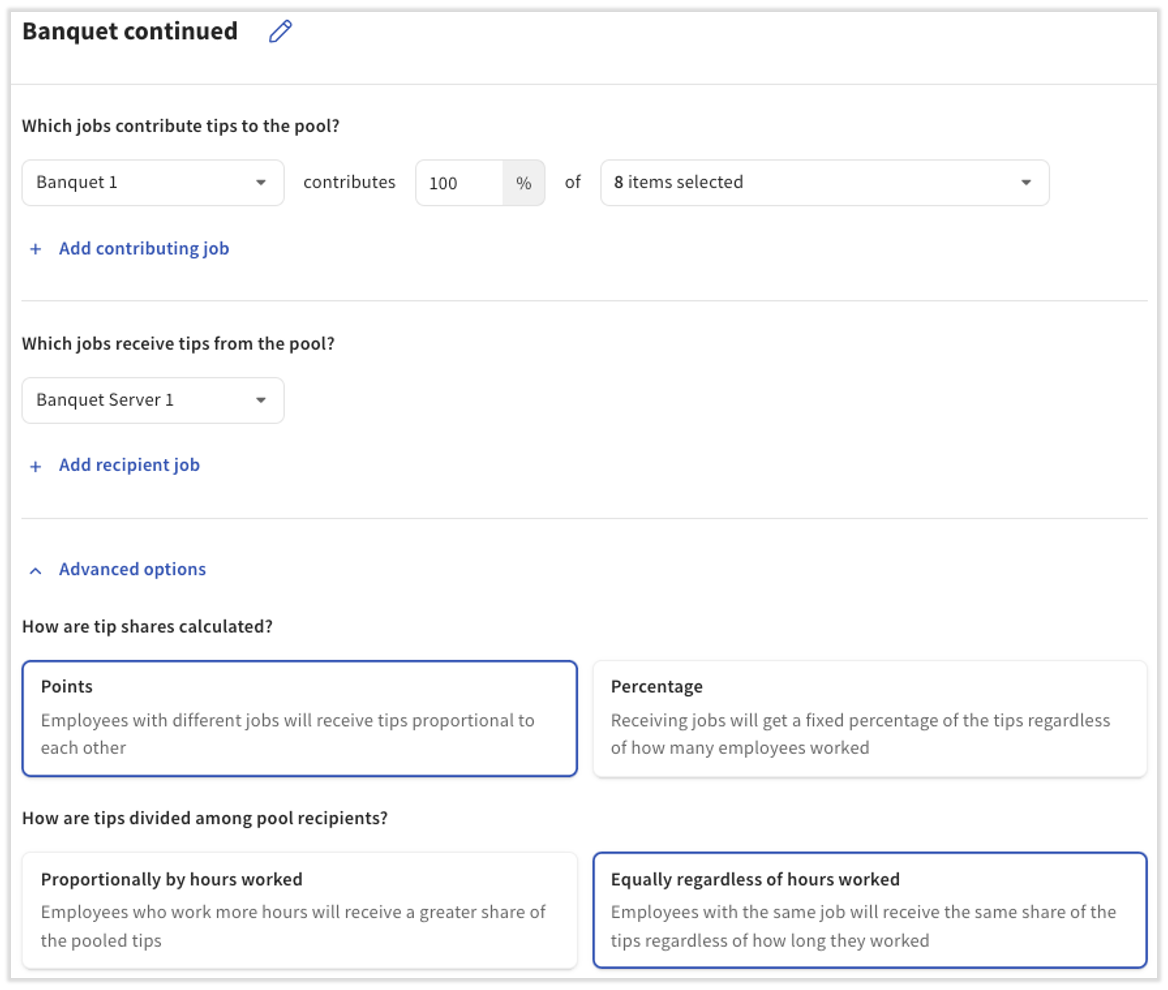Image resolution: width=1168 pixels, height=990 pixels.
Task: Click the pencil edit icon beside Banquet continued
Action: [x=280, y=32]
